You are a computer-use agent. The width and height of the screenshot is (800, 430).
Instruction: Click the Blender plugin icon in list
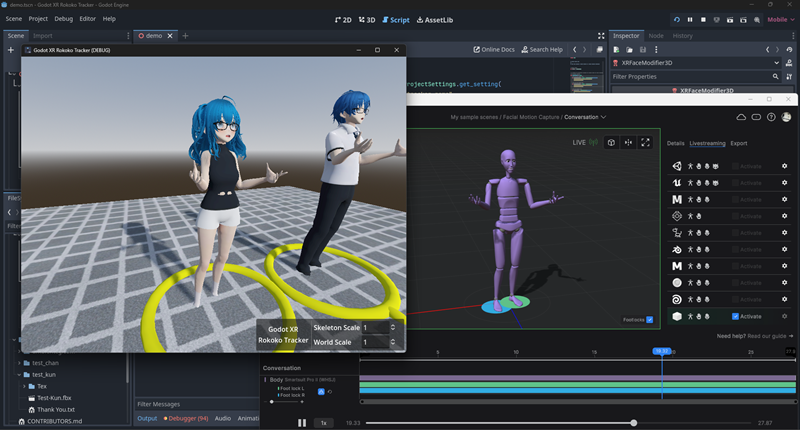point(677,249)
